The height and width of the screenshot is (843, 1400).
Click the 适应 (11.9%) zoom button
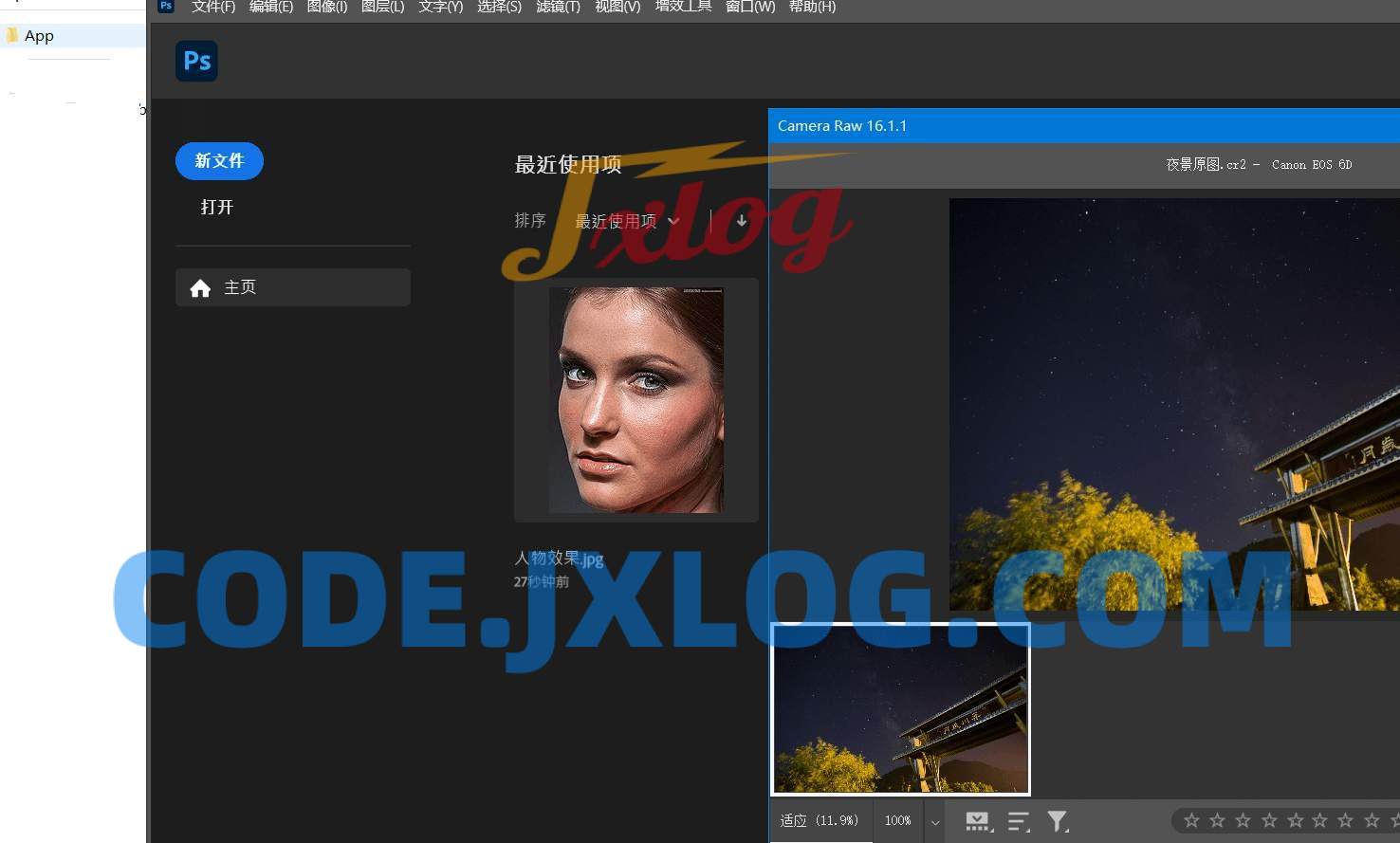(820, 820)
